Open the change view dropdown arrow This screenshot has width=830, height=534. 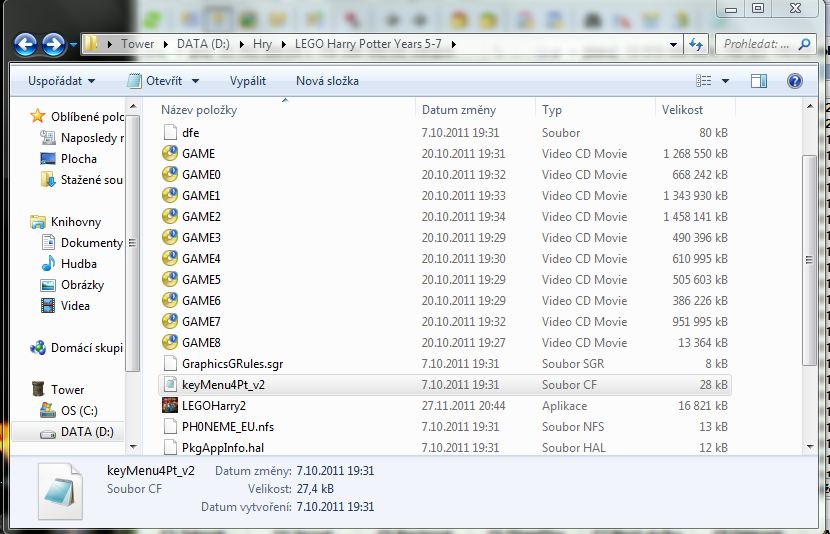725,81
